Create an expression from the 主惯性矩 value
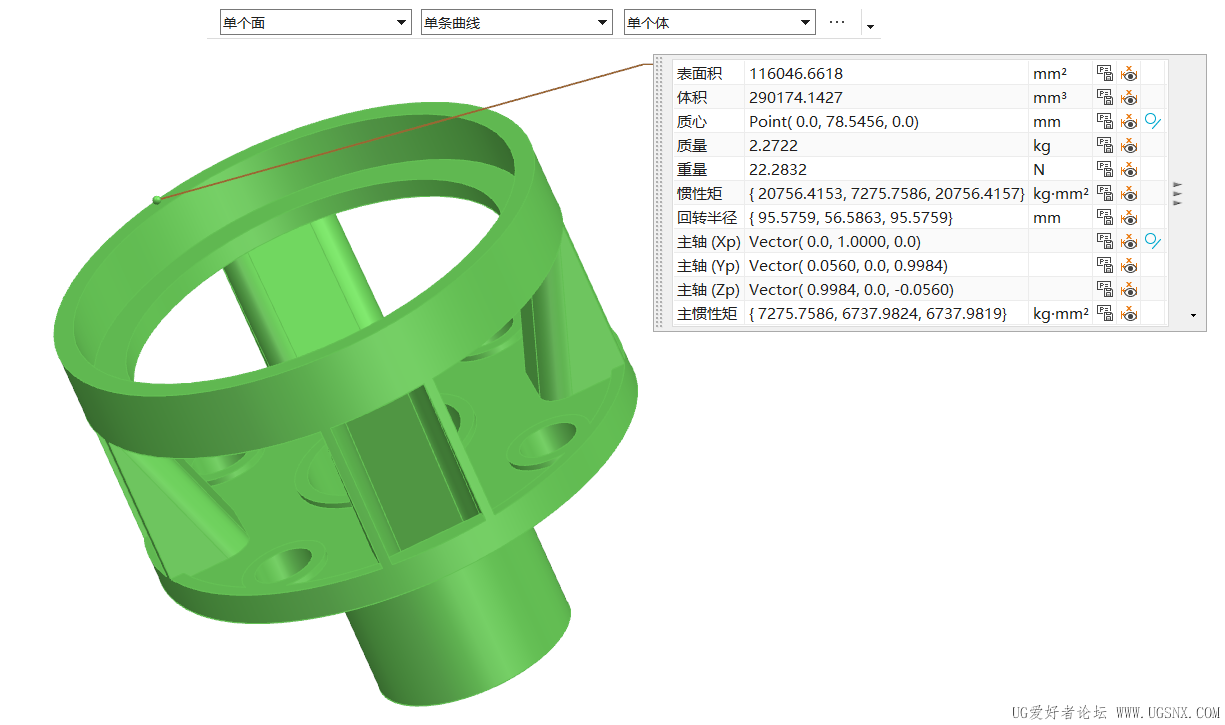The image size is (1225, 725). tap(1105, 313)
